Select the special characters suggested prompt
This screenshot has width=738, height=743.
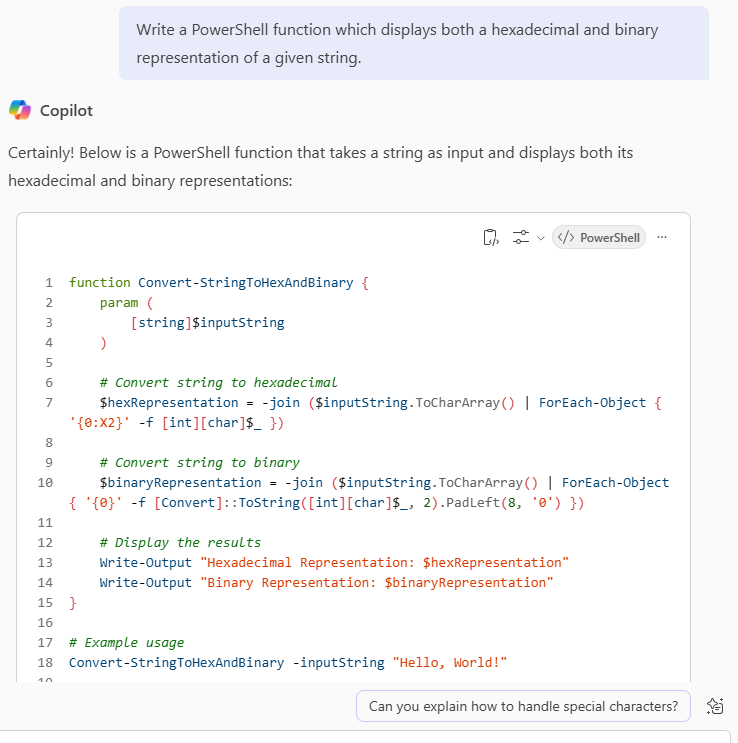[523, 706]
